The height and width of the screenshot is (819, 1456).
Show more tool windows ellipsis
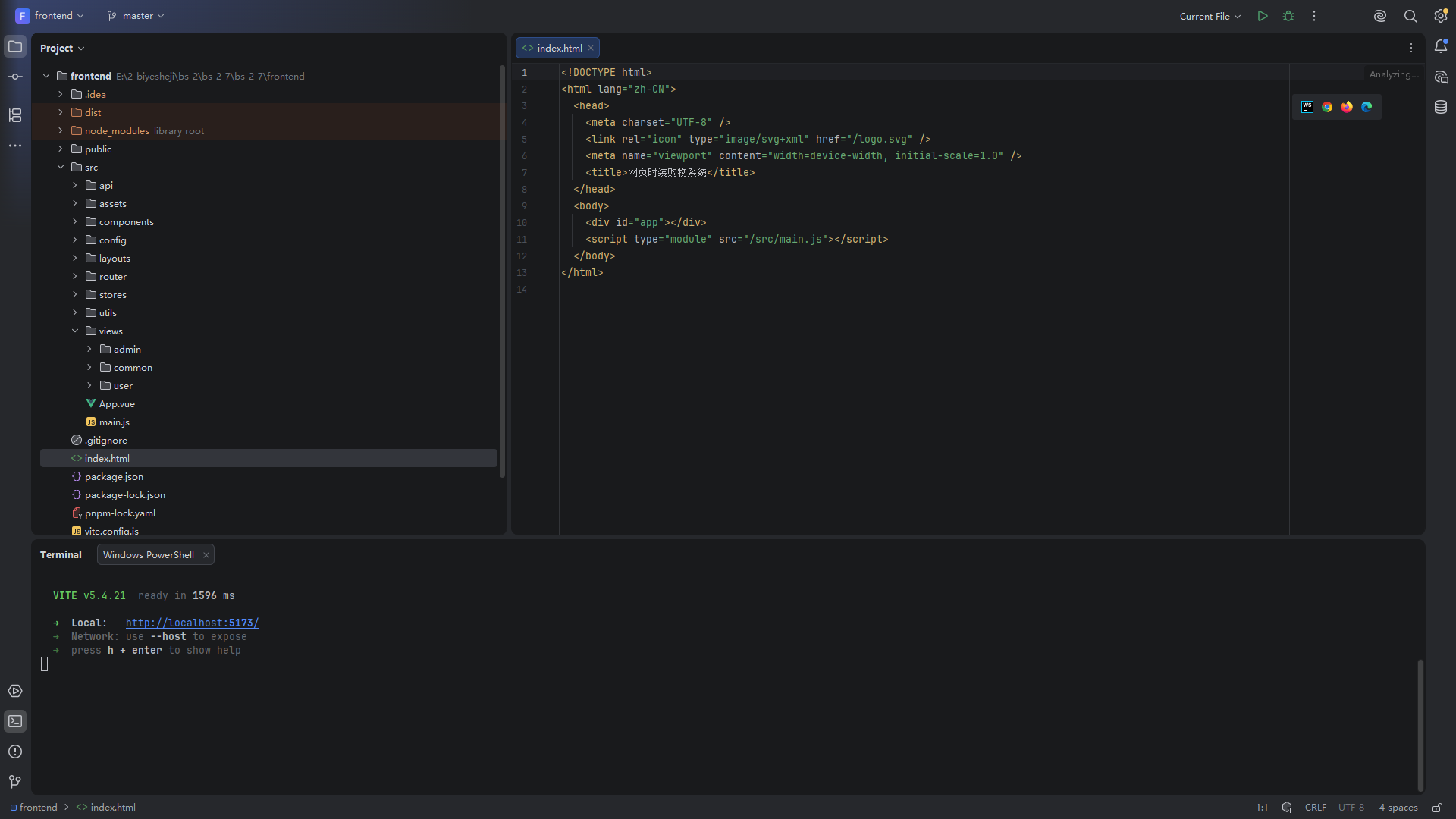15,146
